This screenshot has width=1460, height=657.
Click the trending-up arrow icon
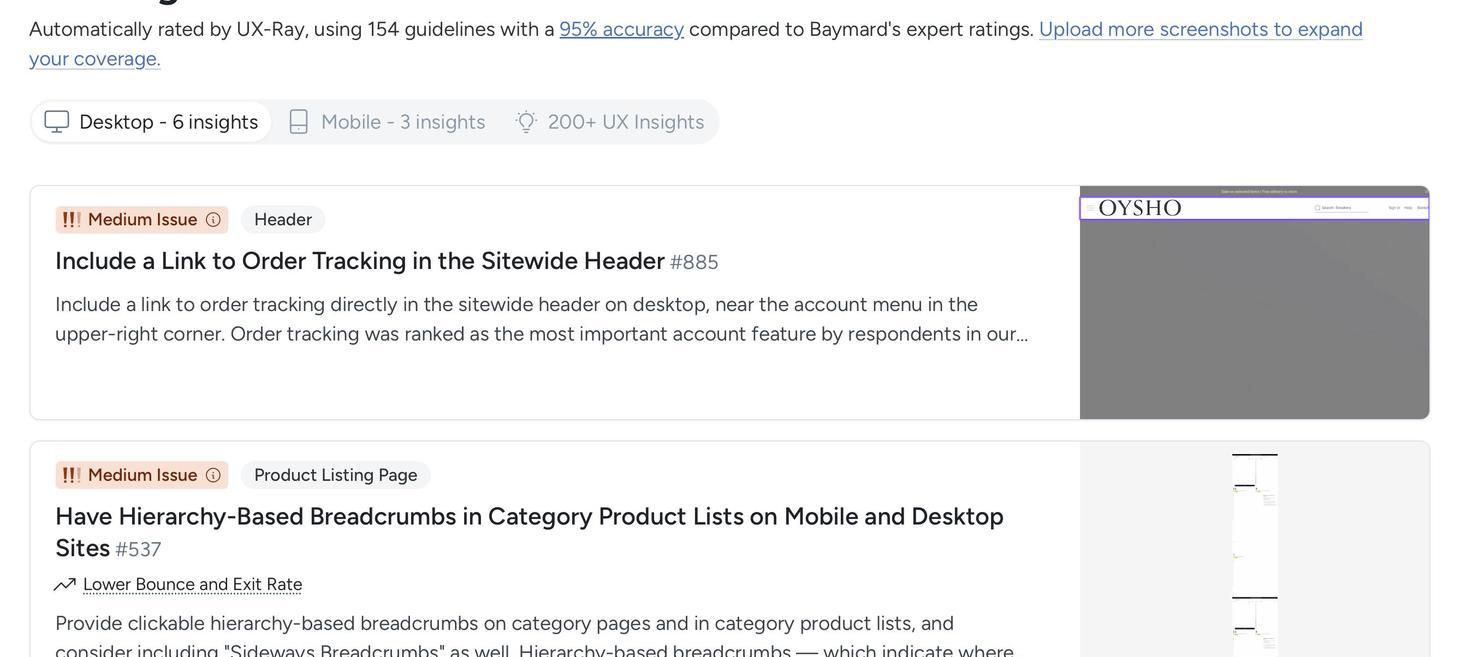65,585
